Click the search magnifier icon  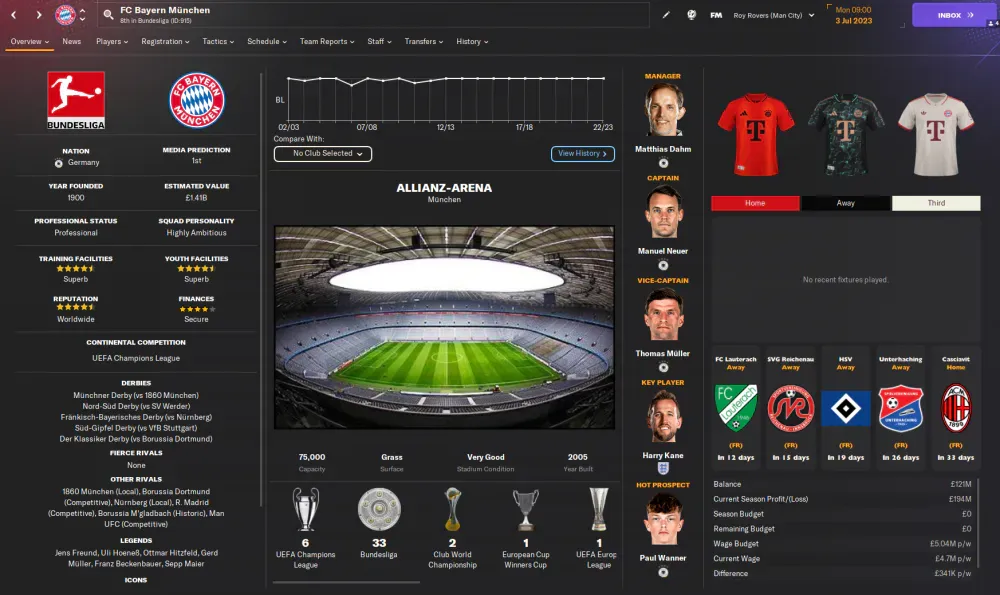click(x=108, y=15)
